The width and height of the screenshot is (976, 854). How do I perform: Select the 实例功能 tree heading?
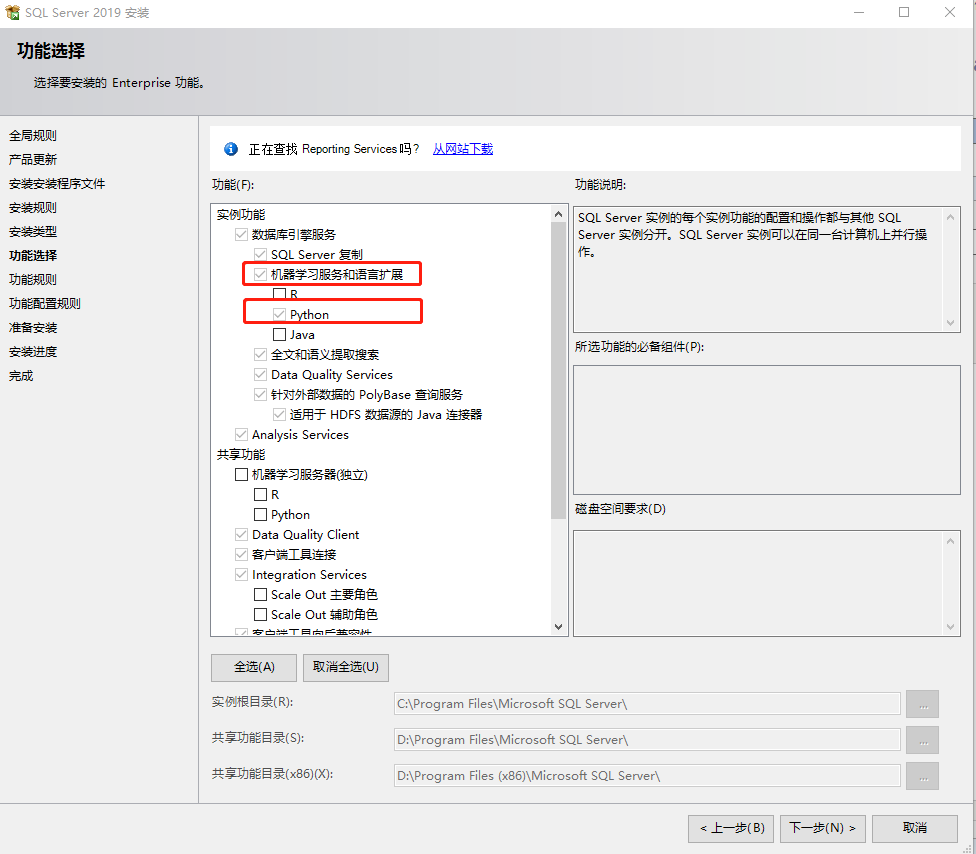[241, 215]
